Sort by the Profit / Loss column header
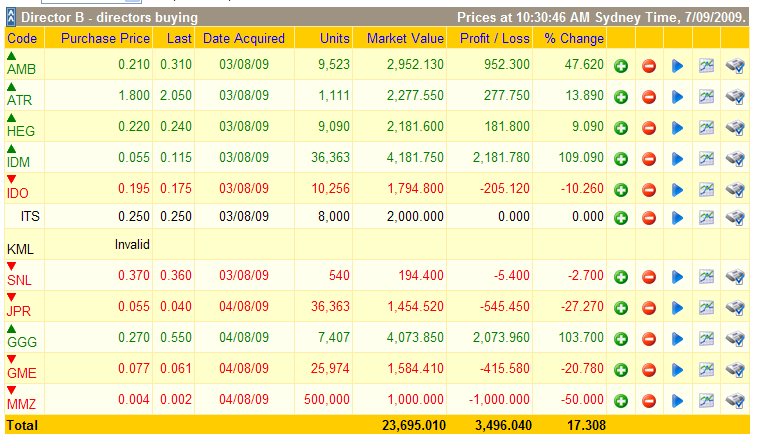757x446 pixels. point(494,38)
